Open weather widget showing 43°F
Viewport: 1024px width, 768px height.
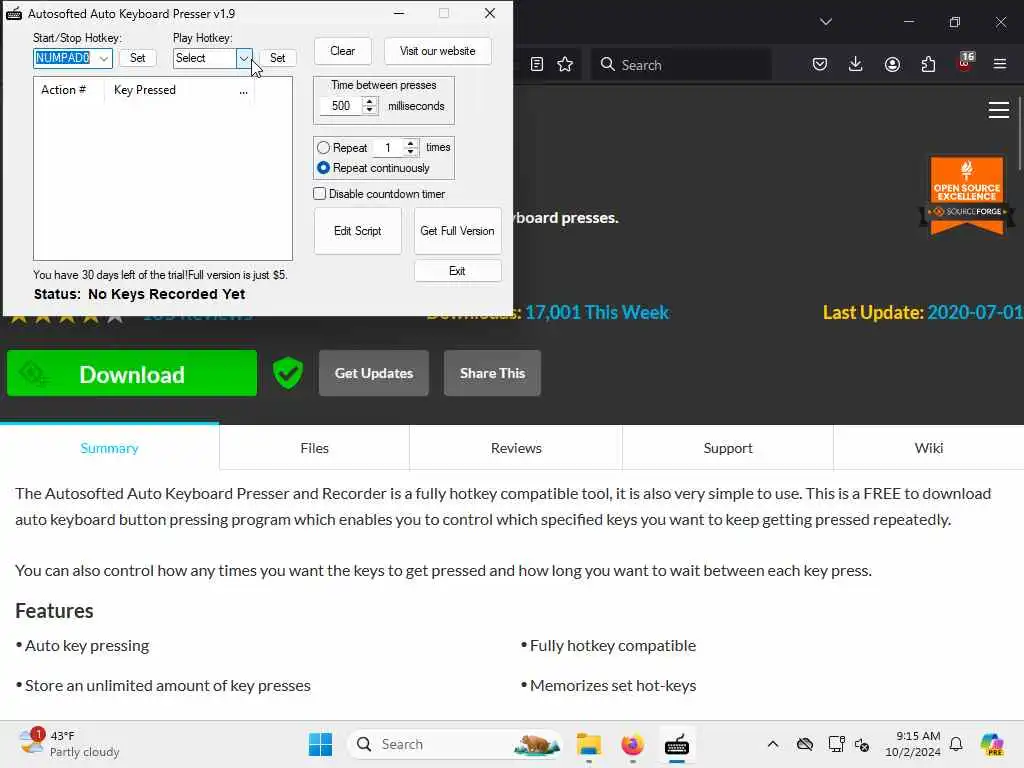69,744
